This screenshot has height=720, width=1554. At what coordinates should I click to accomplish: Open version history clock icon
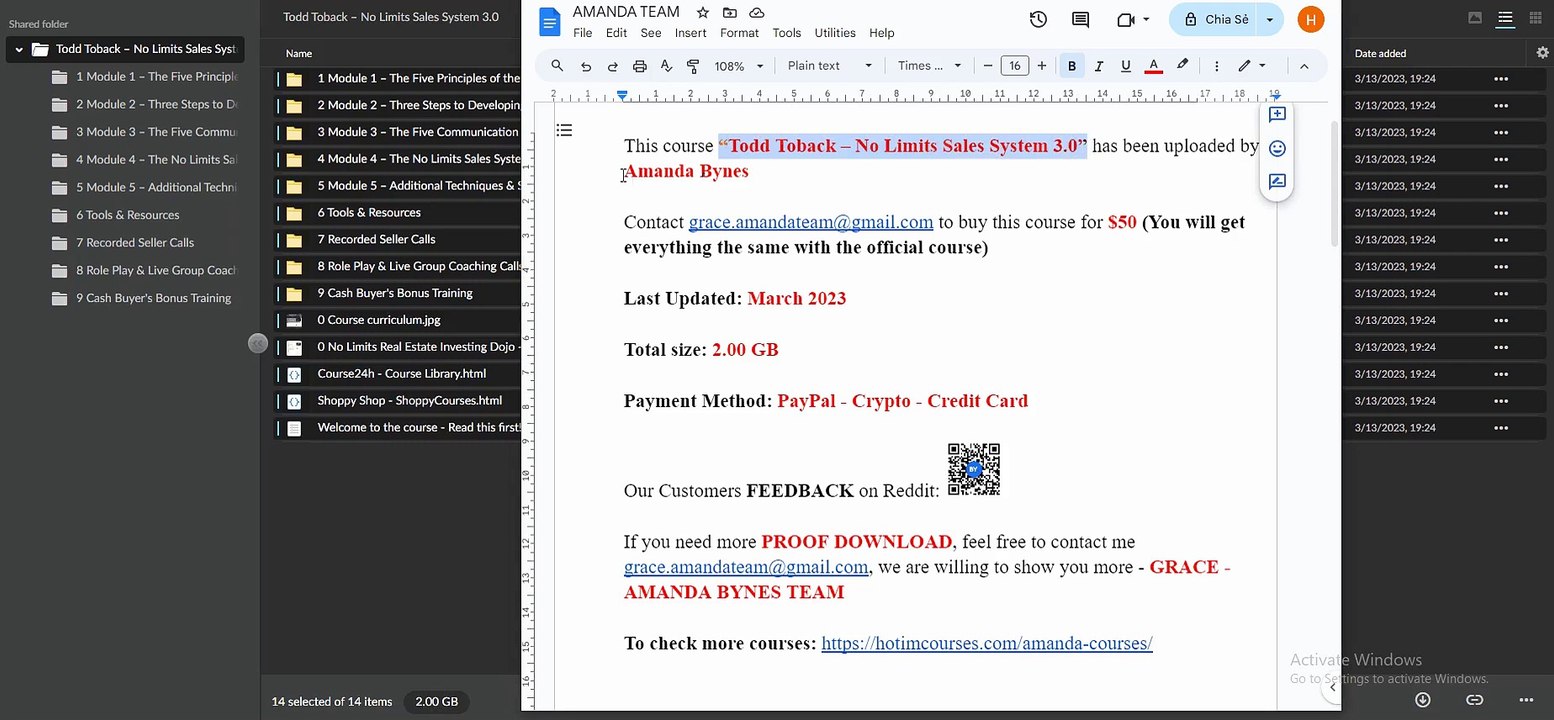tap(1038, 19)
